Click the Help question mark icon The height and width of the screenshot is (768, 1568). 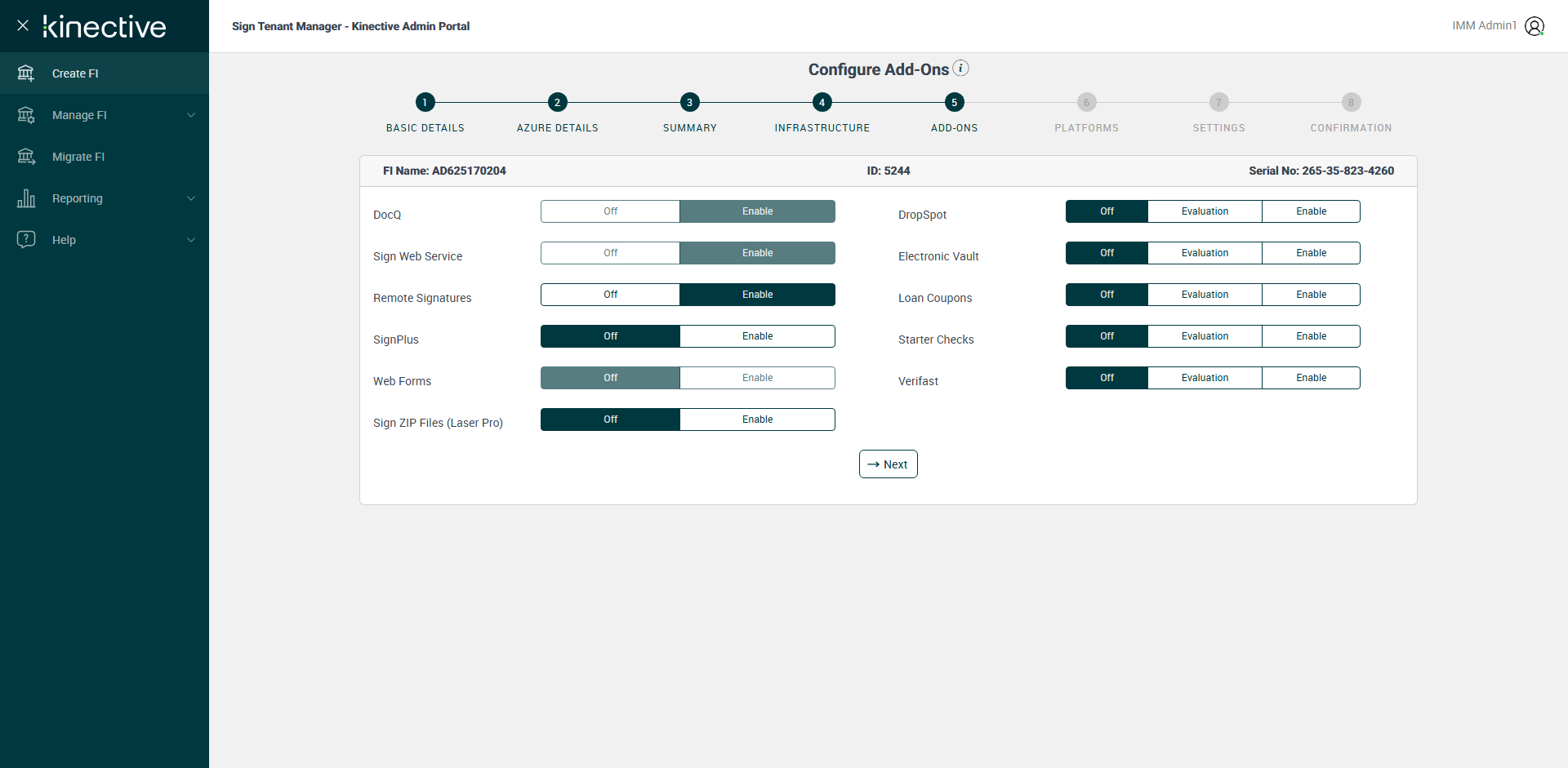coord(26,239)
